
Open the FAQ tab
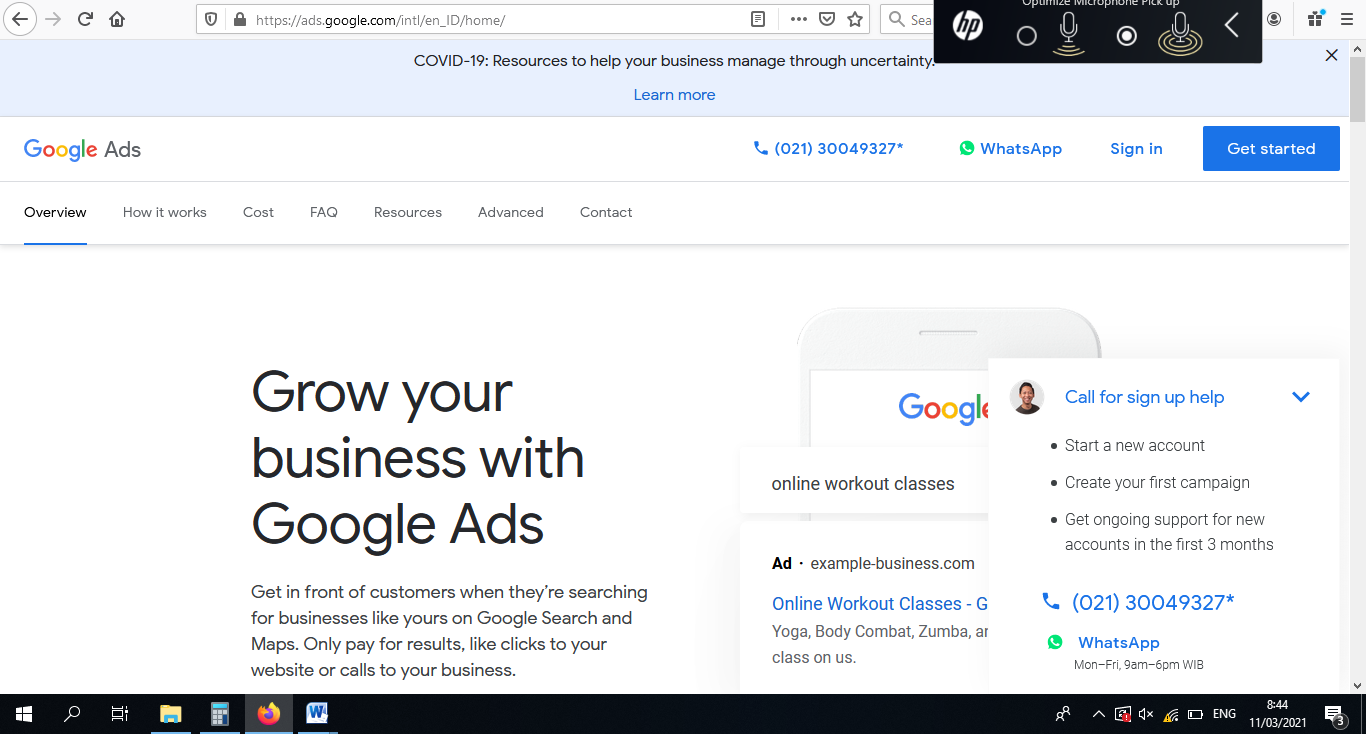[324, 212]
